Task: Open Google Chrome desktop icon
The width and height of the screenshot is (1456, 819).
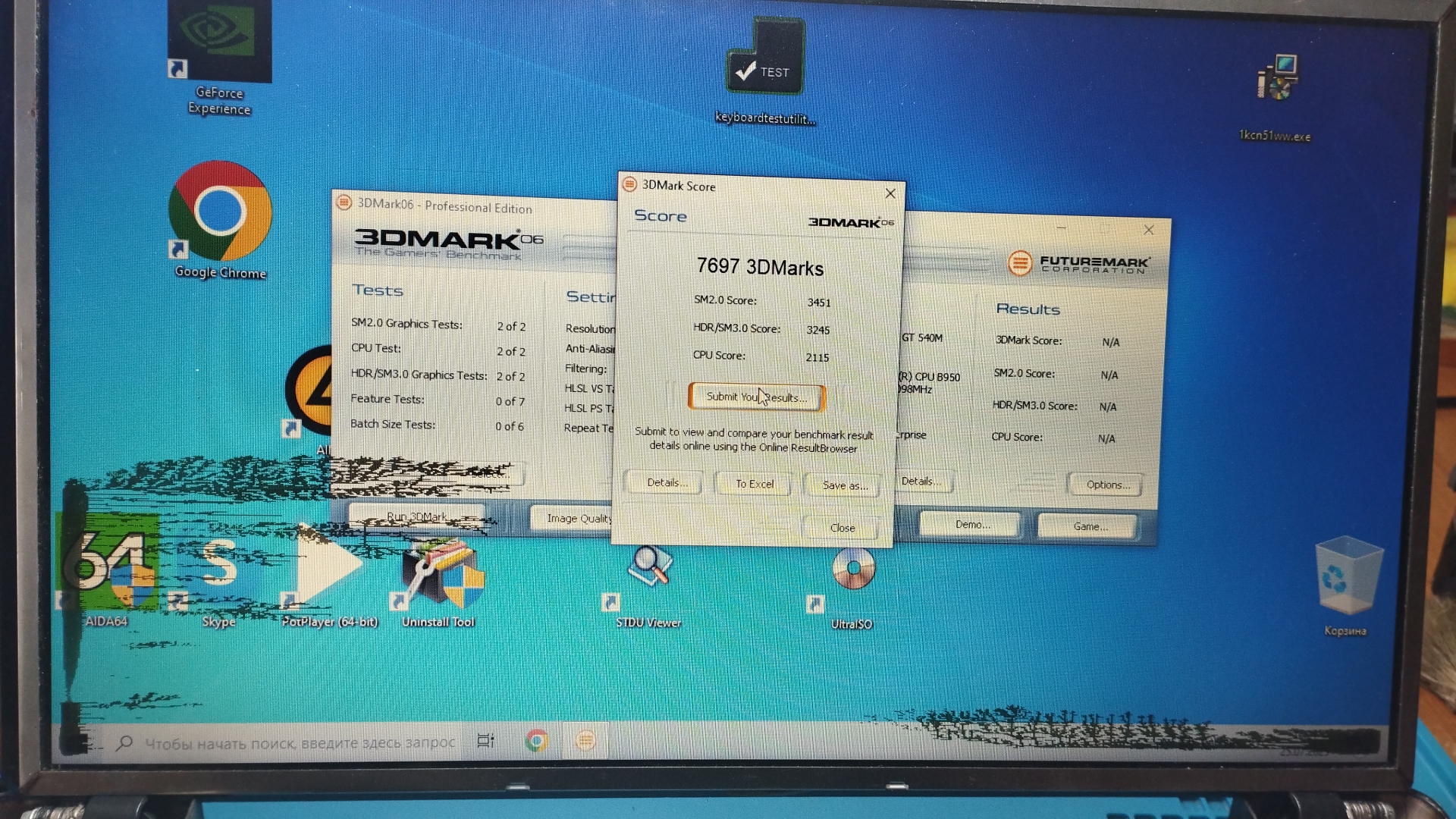Action: [220, 212]
